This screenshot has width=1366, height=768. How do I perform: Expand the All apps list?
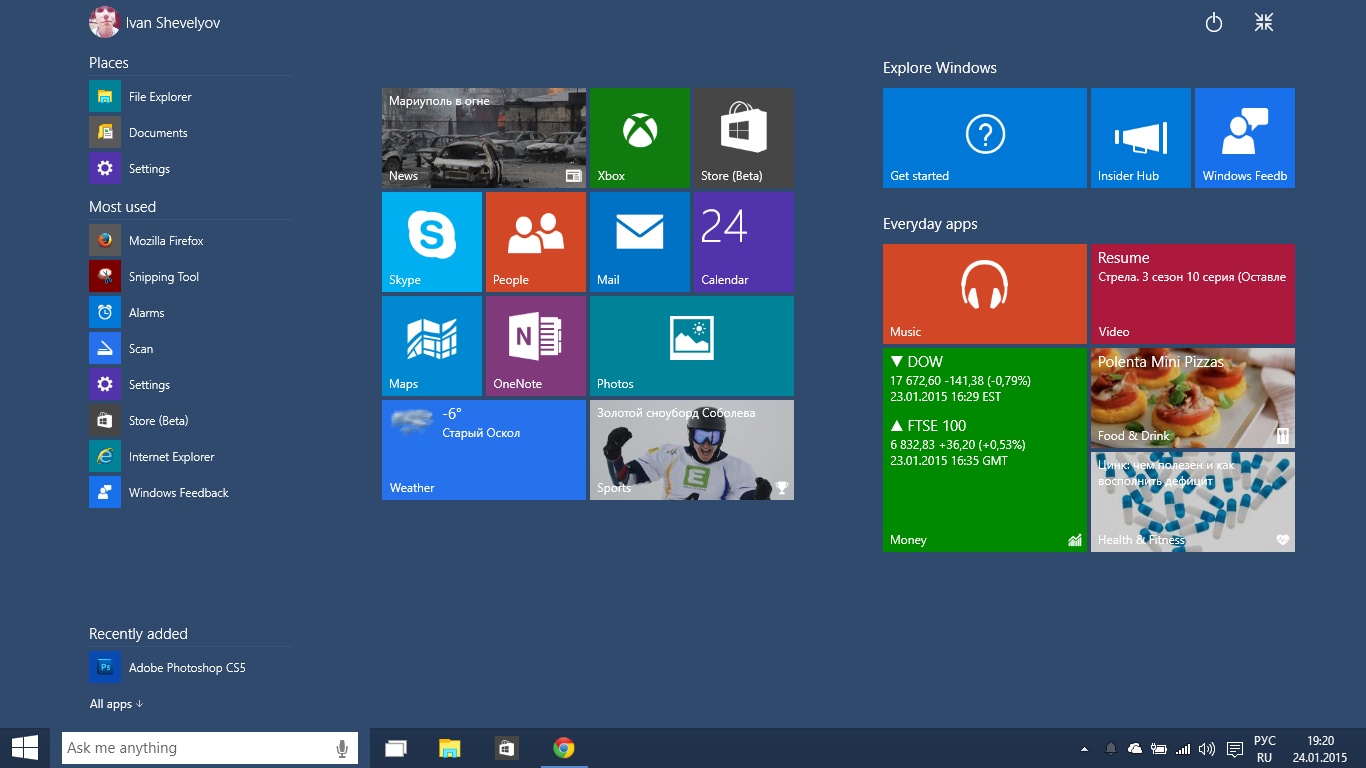coord(116,704)
